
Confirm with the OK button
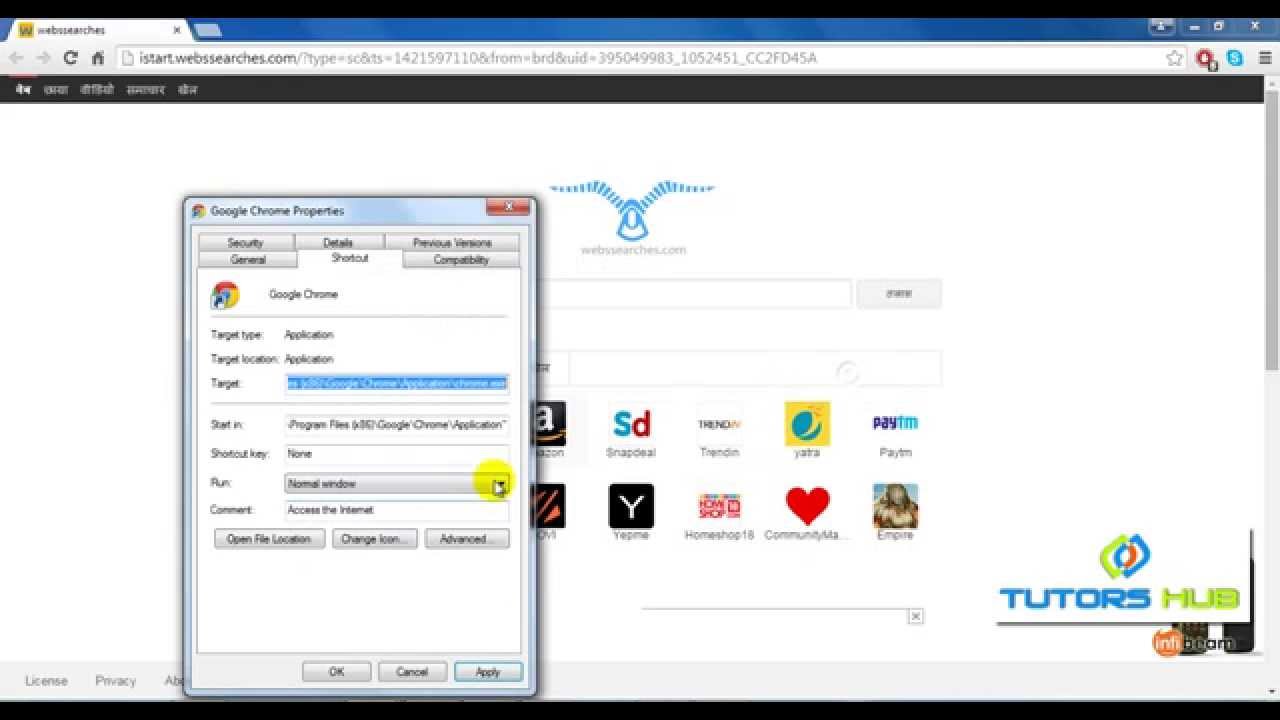point(337,672)
